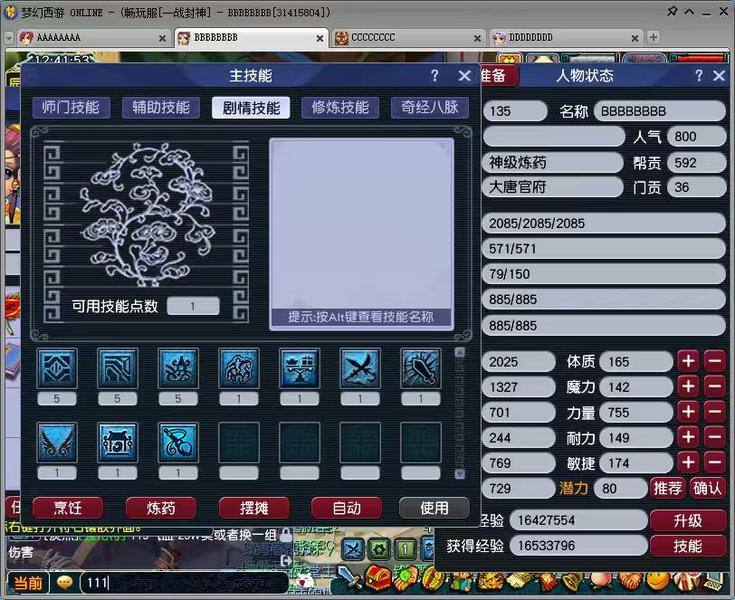This screenshot has width=735, height=600.
Task: Click the 摆摊 button
Action: pyautogui.click(x=254, y=508)
